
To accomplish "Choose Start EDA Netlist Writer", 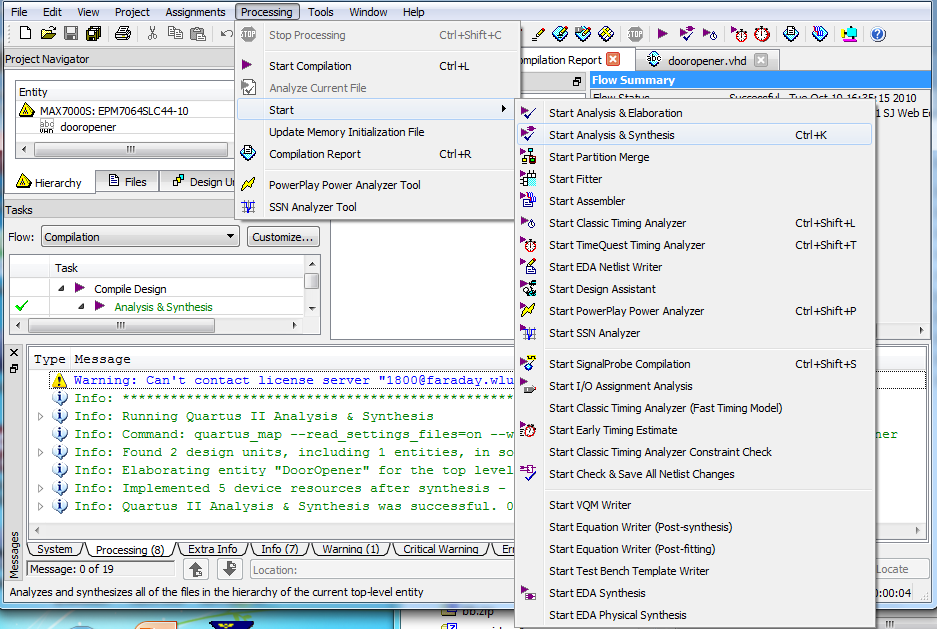I will [x=693, y=267].
